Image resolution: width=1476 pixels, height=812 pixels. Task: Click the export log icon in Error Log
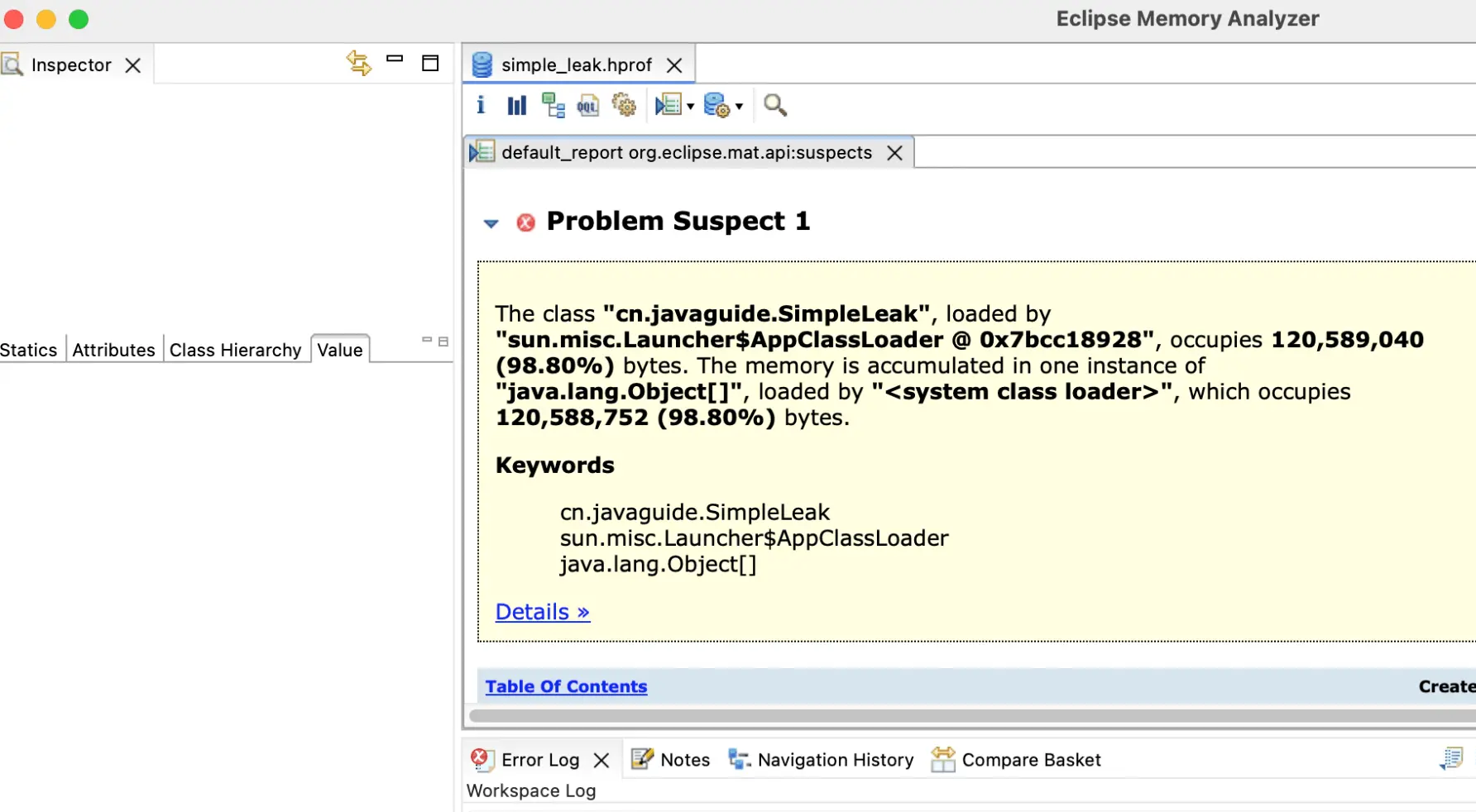click(x=1451, y=759)
